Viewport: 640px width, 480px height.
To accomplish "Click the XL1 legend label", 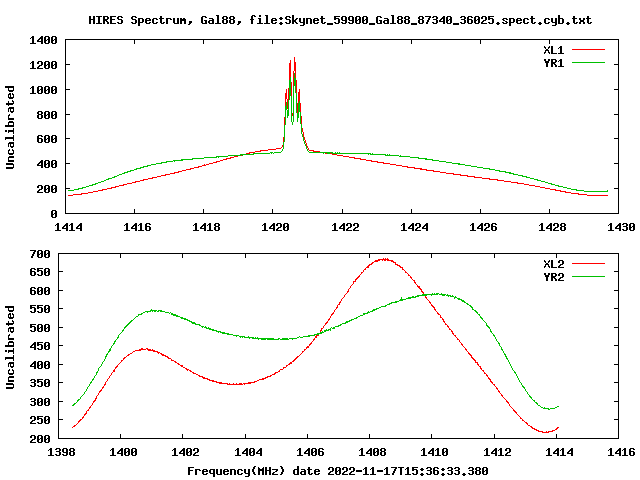I will (553, 50).
